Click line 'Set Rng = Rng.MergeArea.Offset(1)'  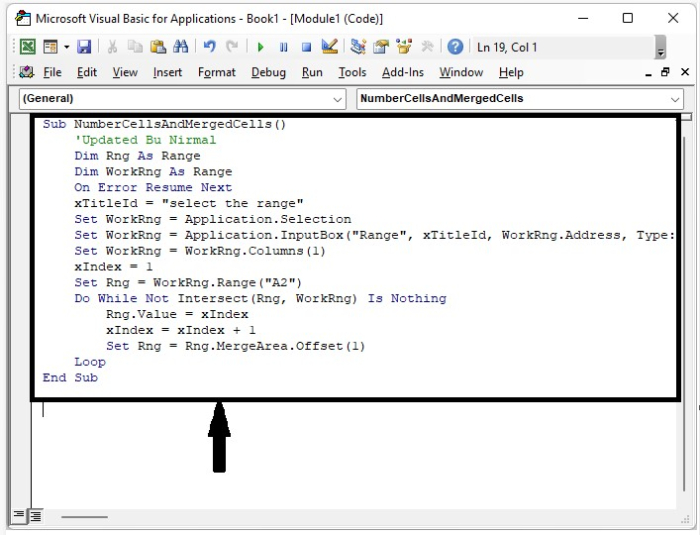point(235,346)
